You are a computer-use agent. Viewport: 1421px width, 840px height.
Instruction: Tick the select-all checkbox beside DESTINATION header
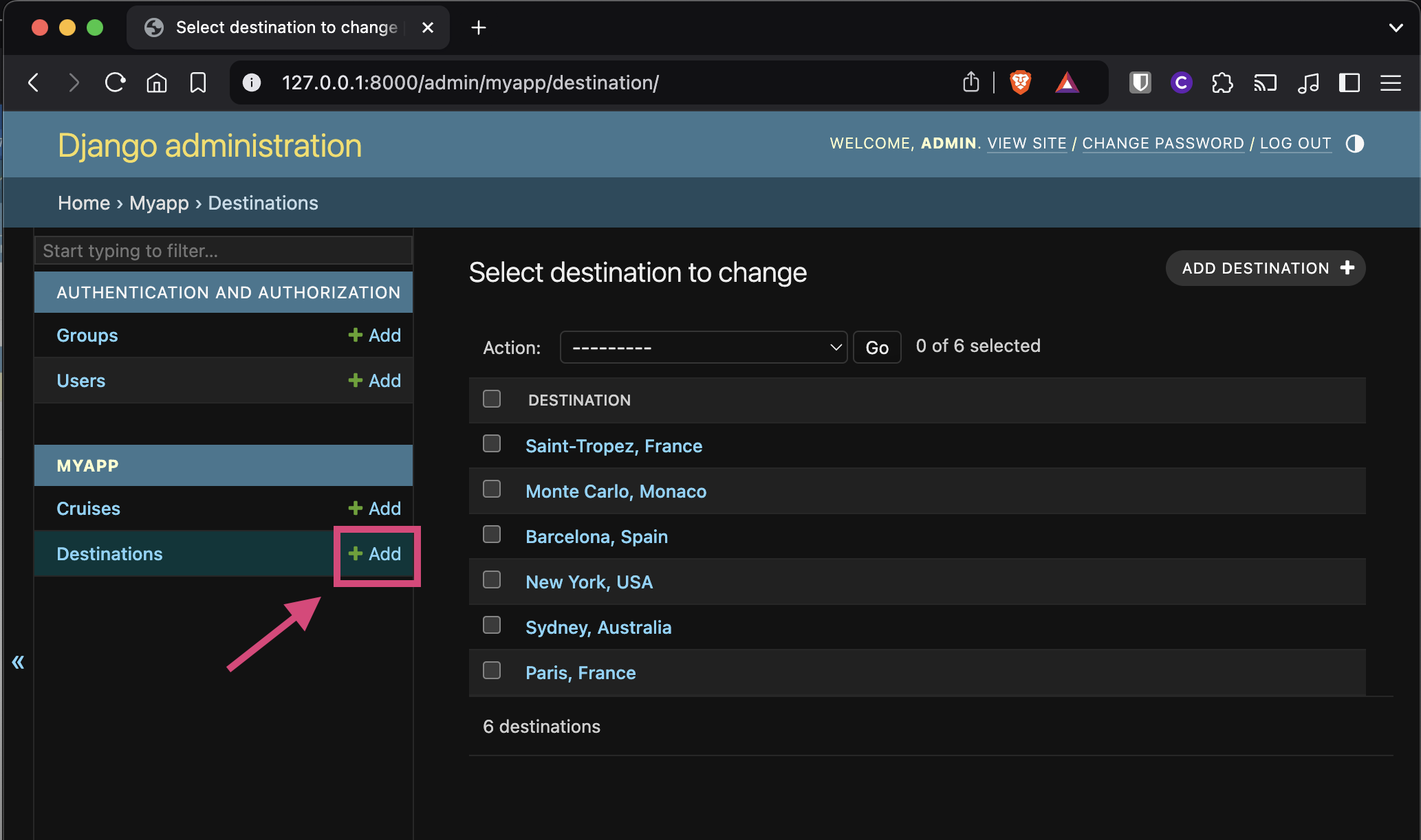pos(492,399)
